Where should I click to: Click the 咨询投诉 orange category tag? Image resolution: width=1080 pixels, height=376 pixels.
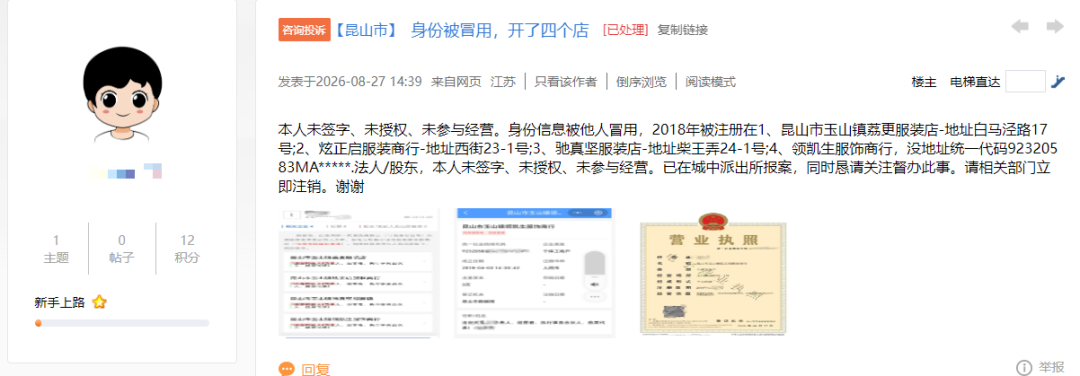pyautogui.click(x=305, y=30)
